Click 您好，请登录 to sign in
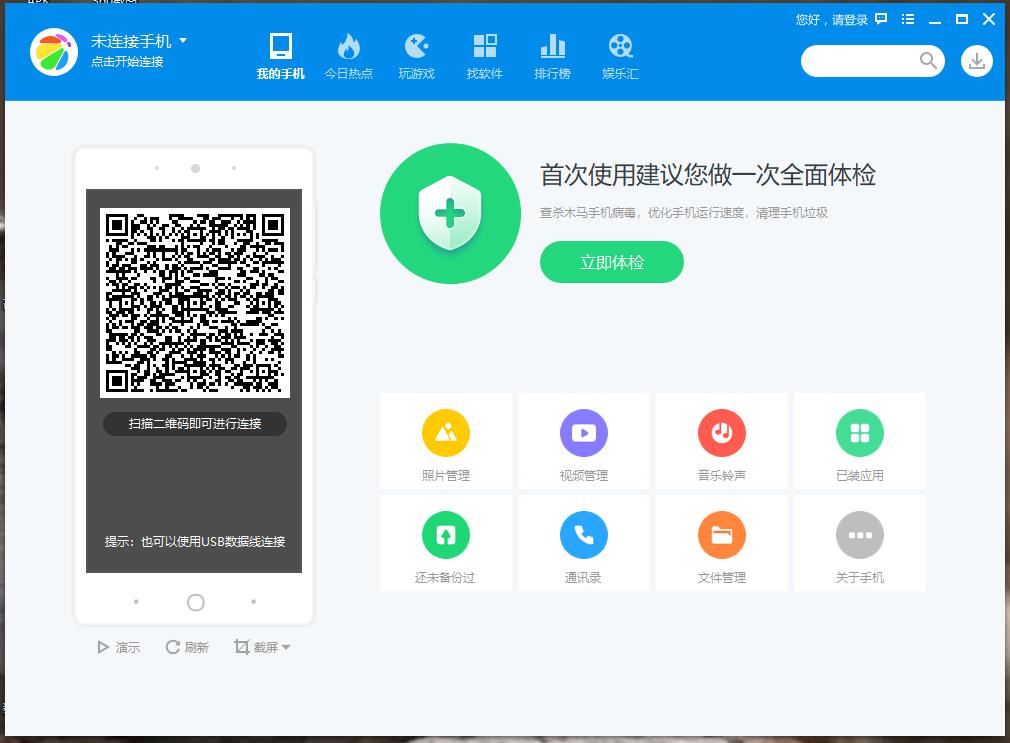The height and width of the screenshot is (743, 1010). coord(832,20)
